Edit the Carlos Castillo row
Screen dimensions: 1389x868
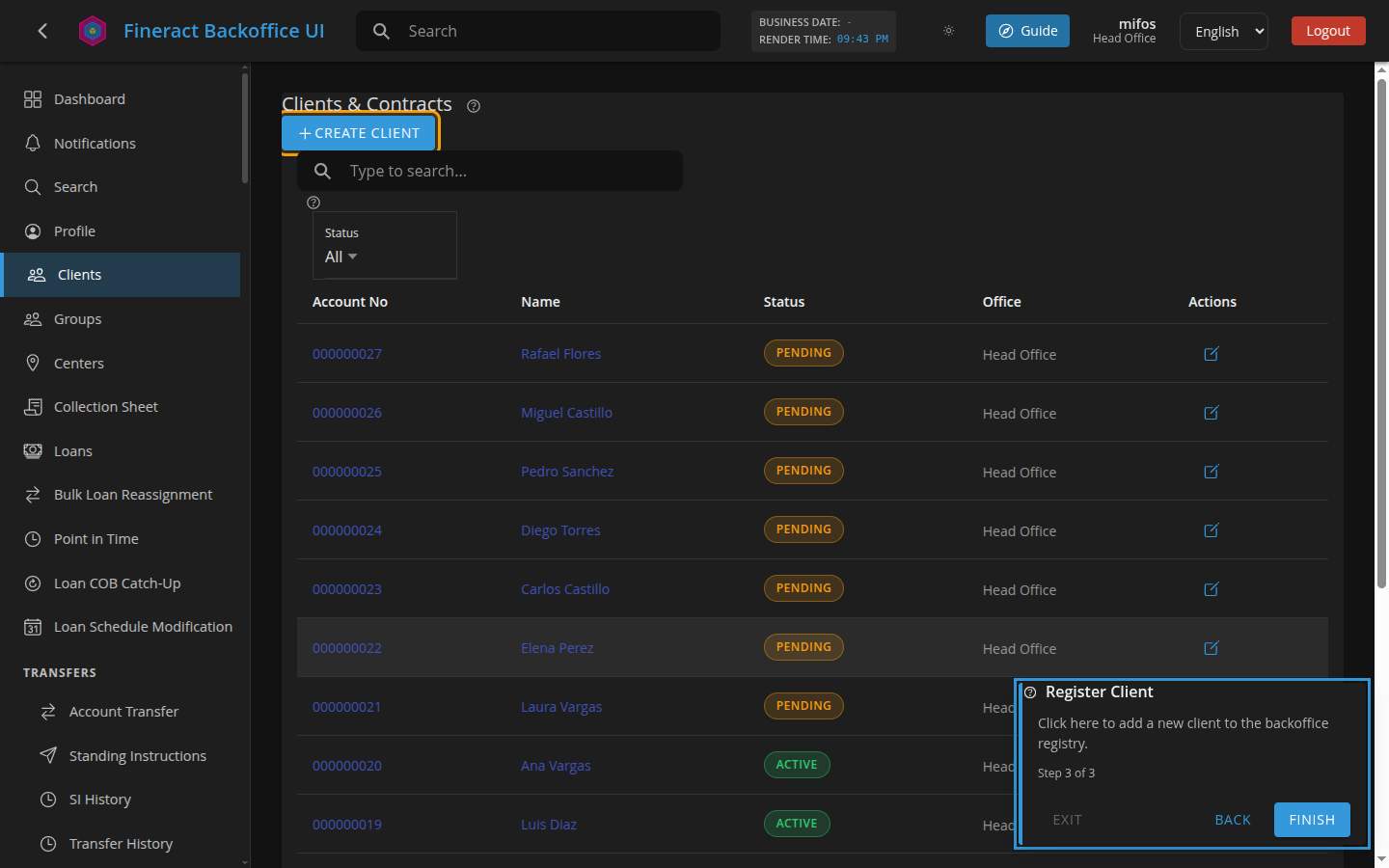click(x=1212, y=589)
